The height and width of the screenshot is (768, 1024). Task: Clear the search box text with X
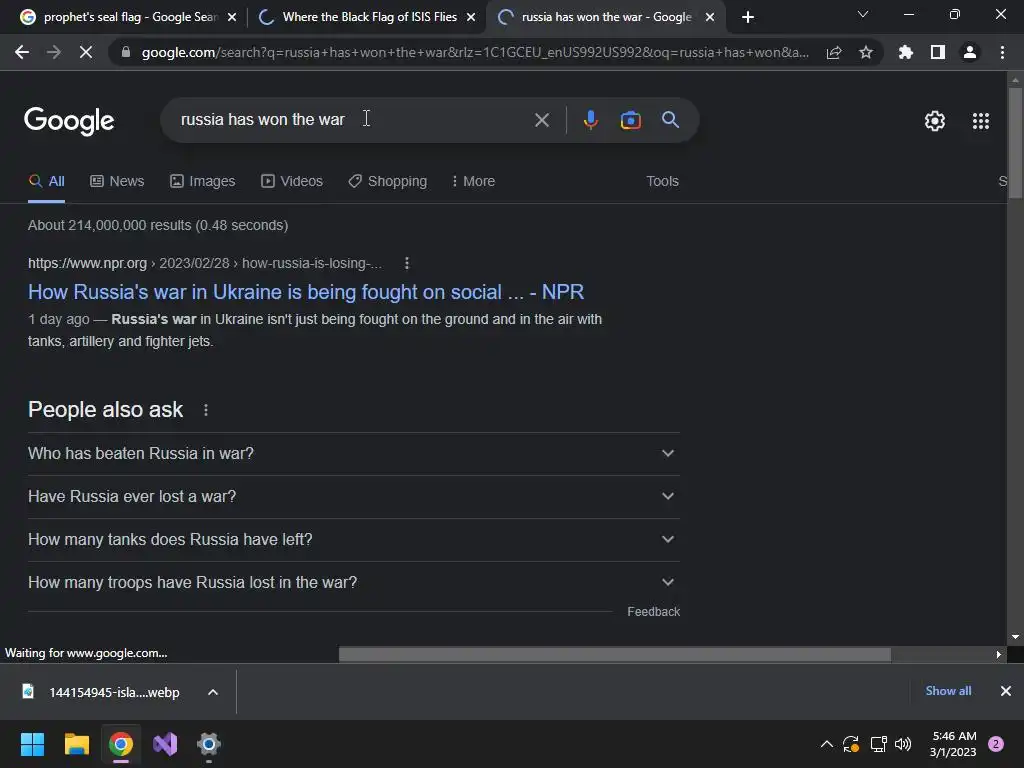[x=541, y=120]
